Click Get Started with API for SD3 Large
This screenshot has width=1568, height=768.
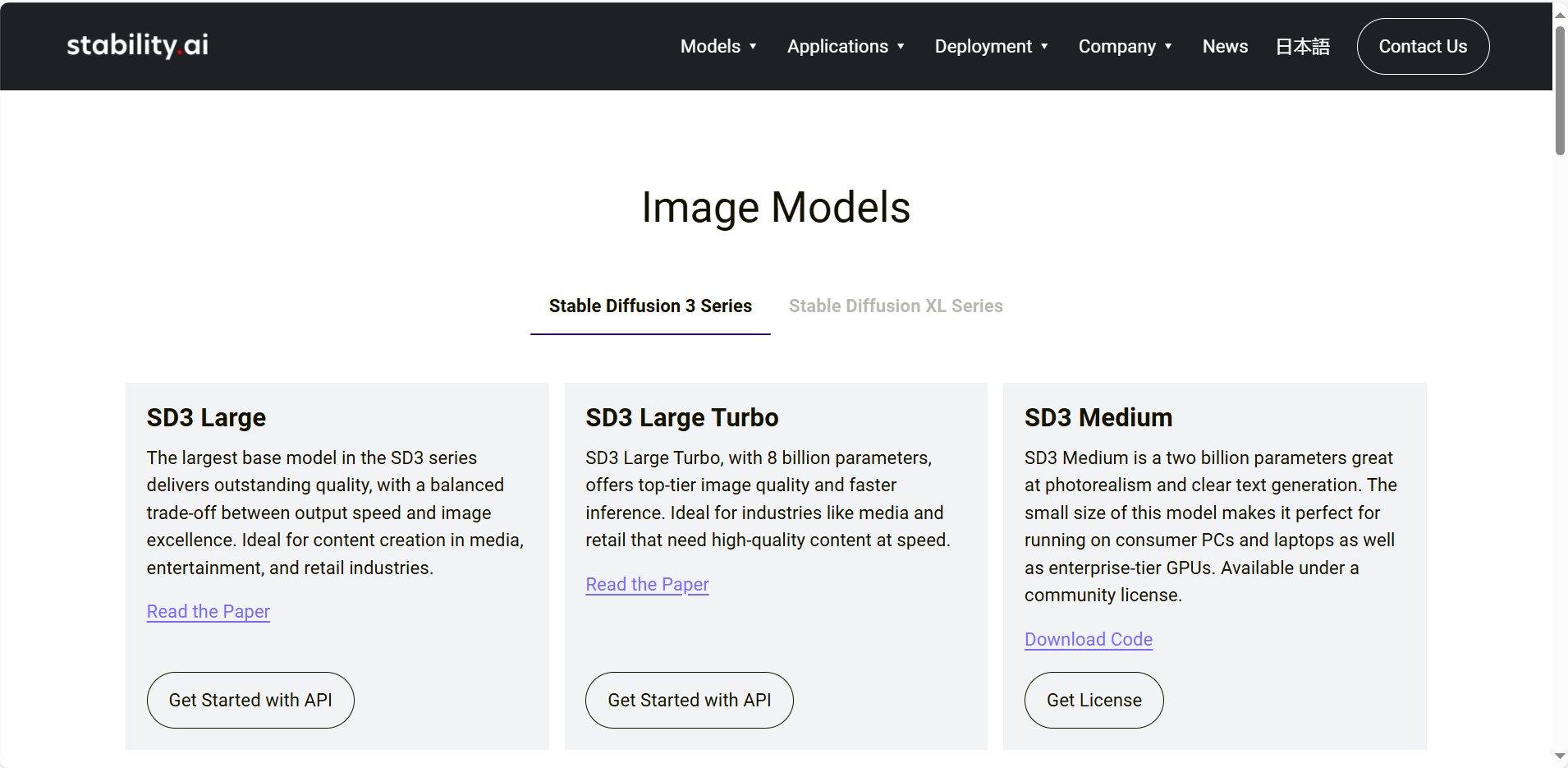pos(250,701)
